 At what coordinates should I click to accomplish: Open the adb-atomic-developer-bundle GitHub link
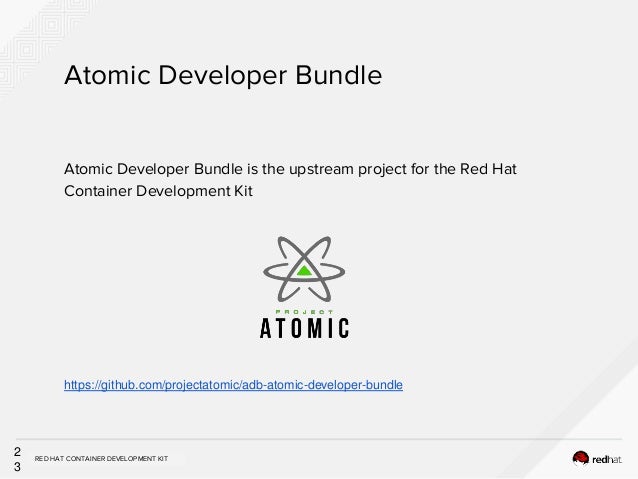pos(233,385)
